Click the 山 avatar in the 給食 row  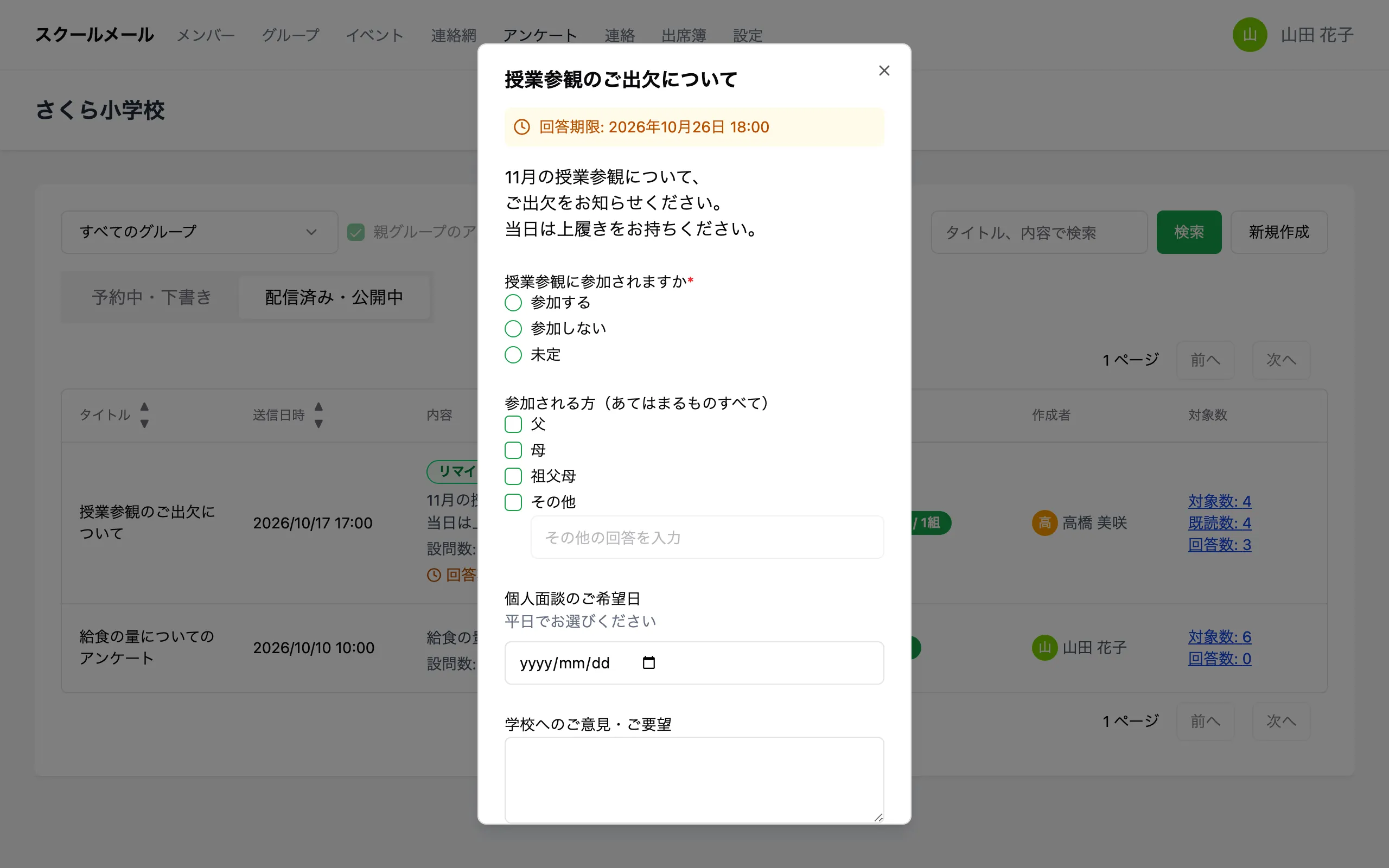pyautogui.click(x=1044, y=648)
